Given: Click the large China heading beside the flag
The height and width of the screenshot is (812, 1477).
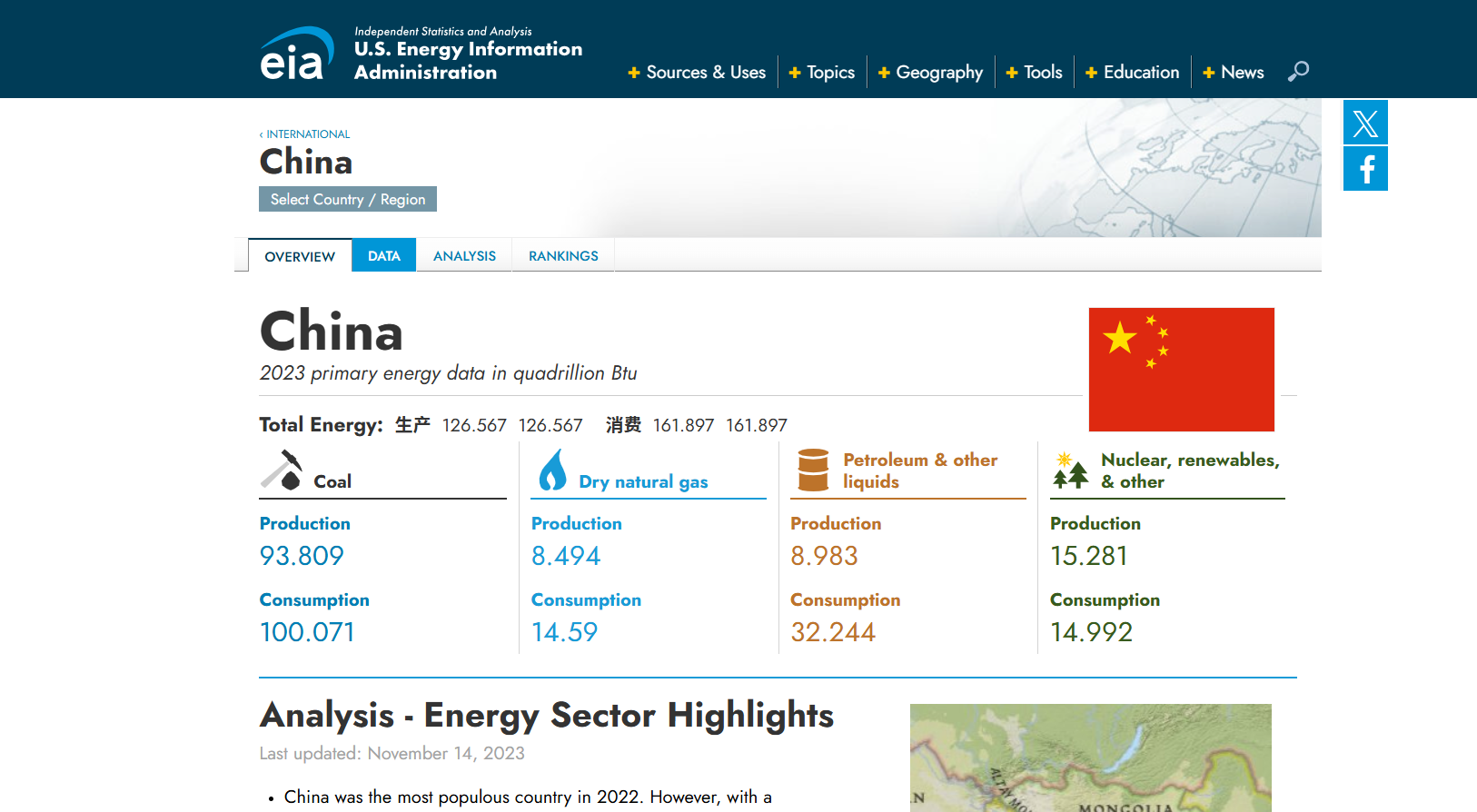Looking at the screenshot, I should click(332, 331).
